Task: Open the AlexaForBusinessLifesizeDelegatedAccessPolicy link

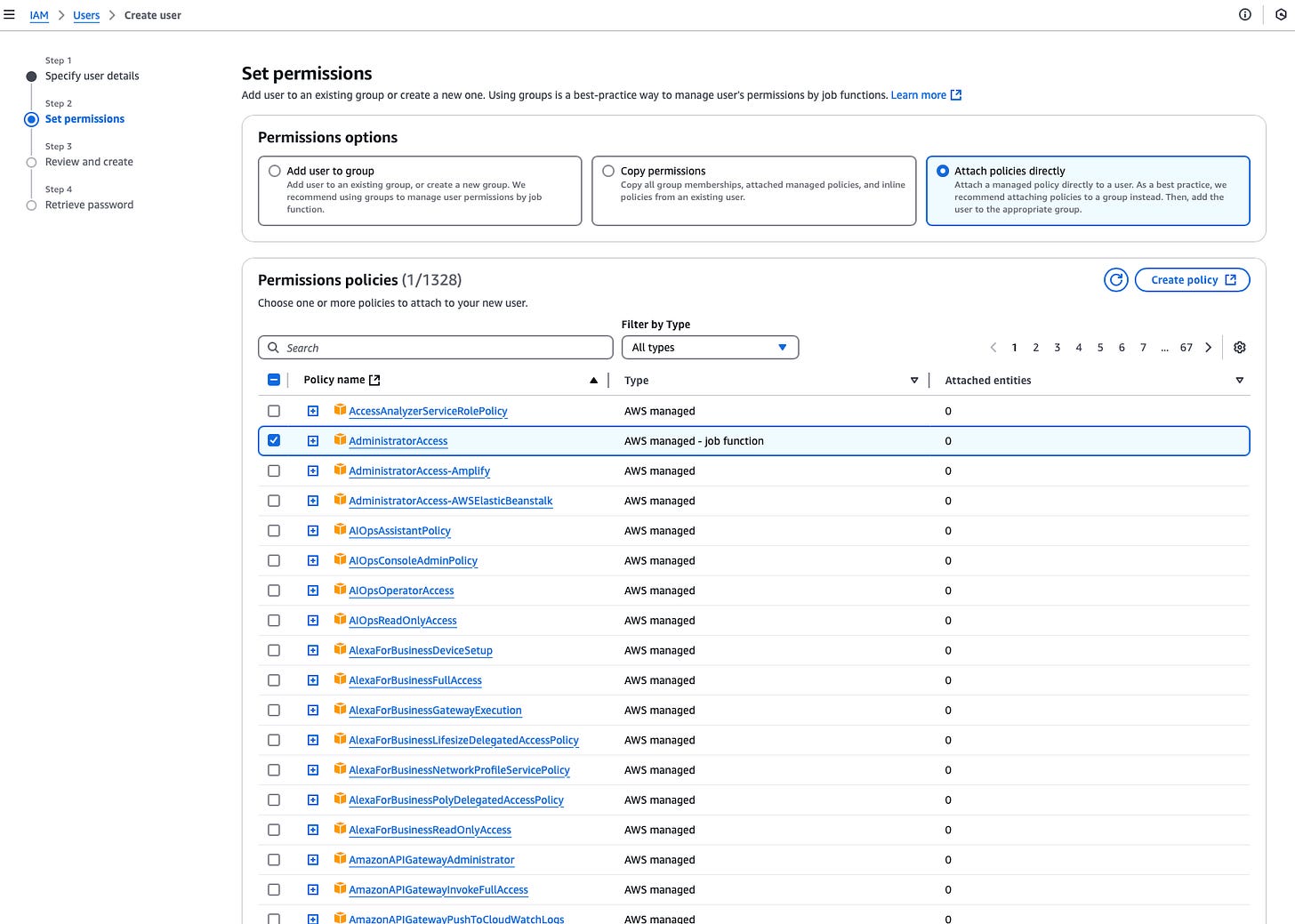Action: coord(463,740)
